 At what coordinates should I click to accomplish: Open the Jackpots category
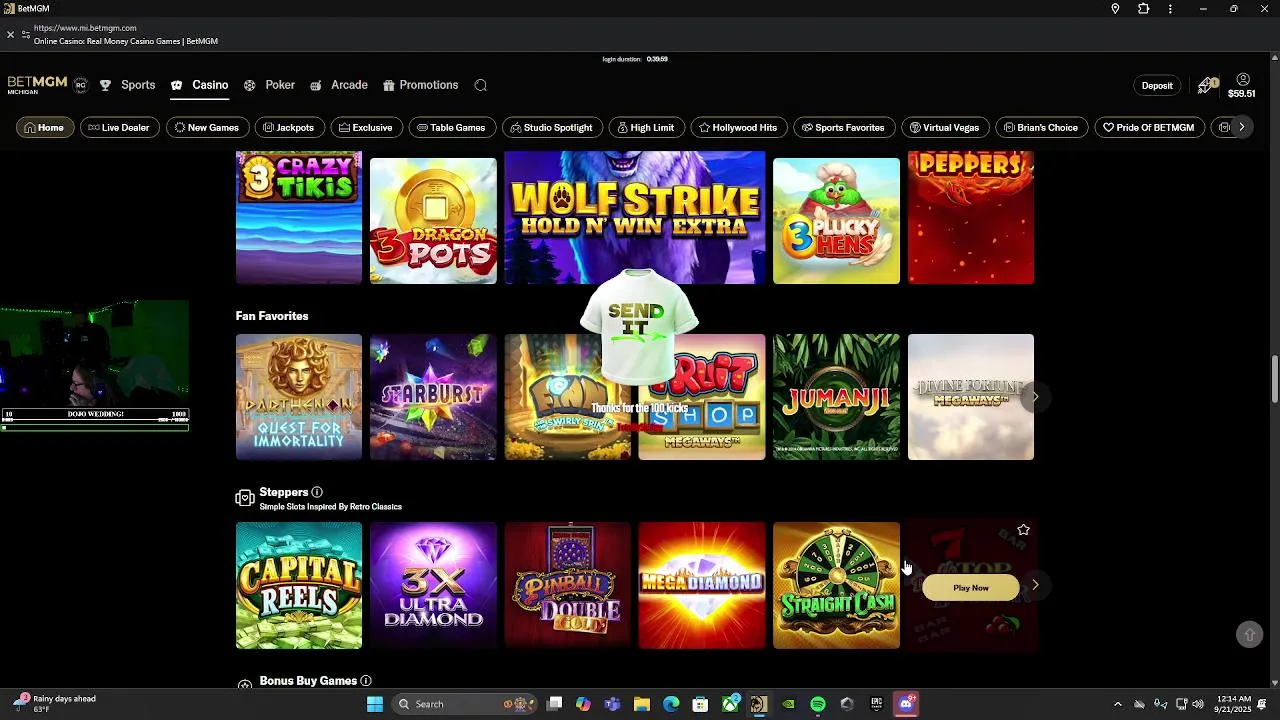289,128
